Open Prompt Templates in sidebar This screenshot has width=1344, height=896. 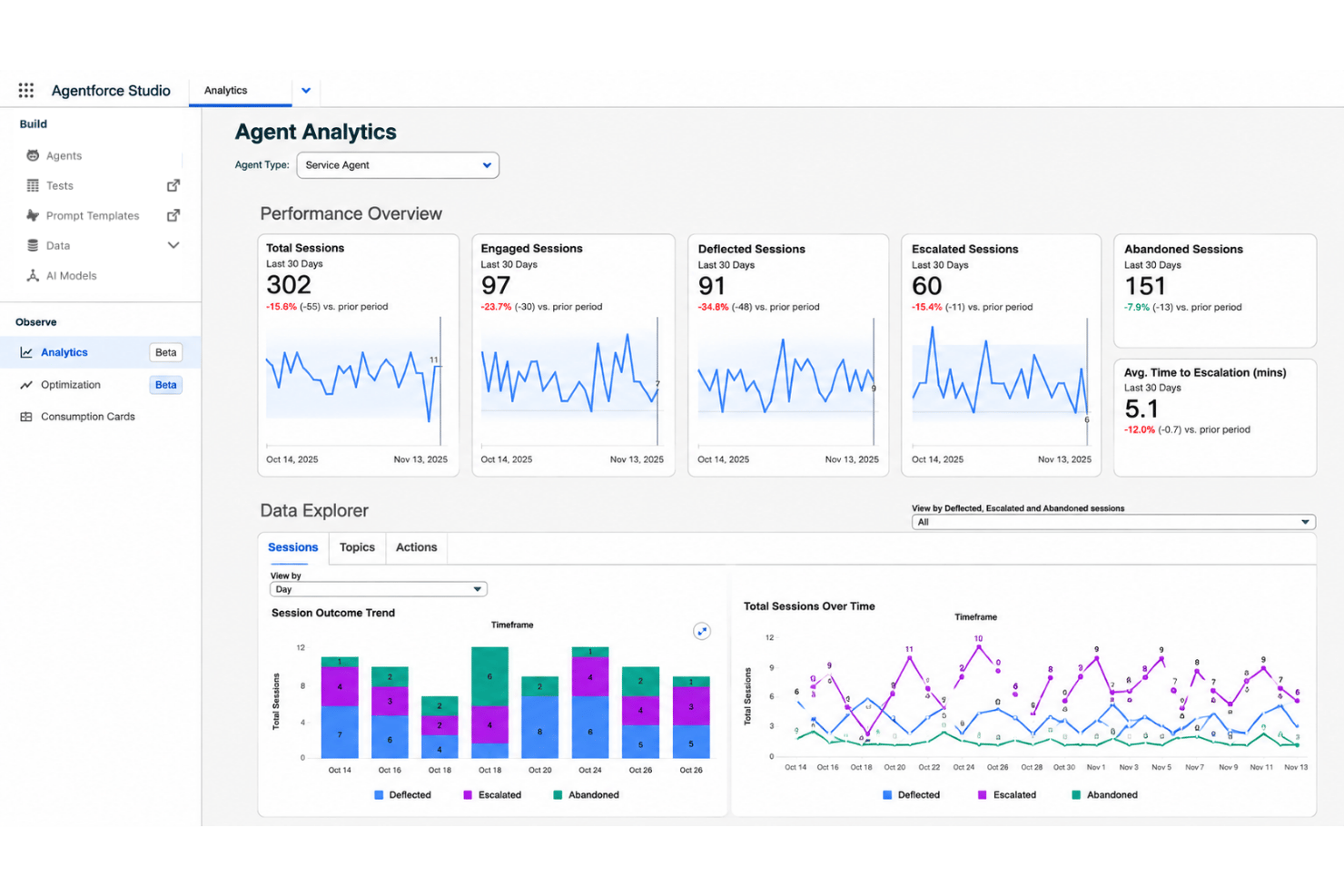93,215
